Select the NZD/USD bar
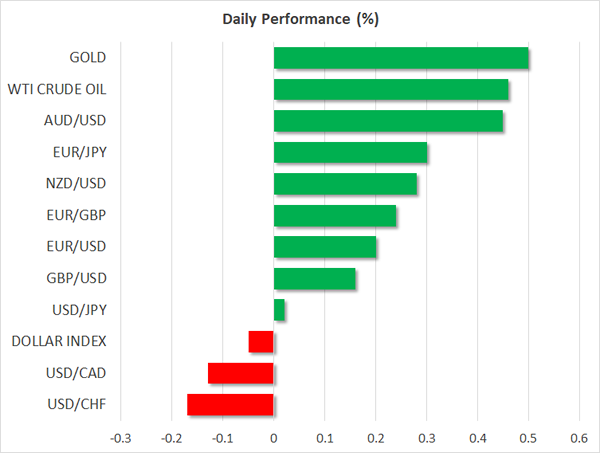The image size is (600, 453). pyautogui.click(x=345, y=184)
